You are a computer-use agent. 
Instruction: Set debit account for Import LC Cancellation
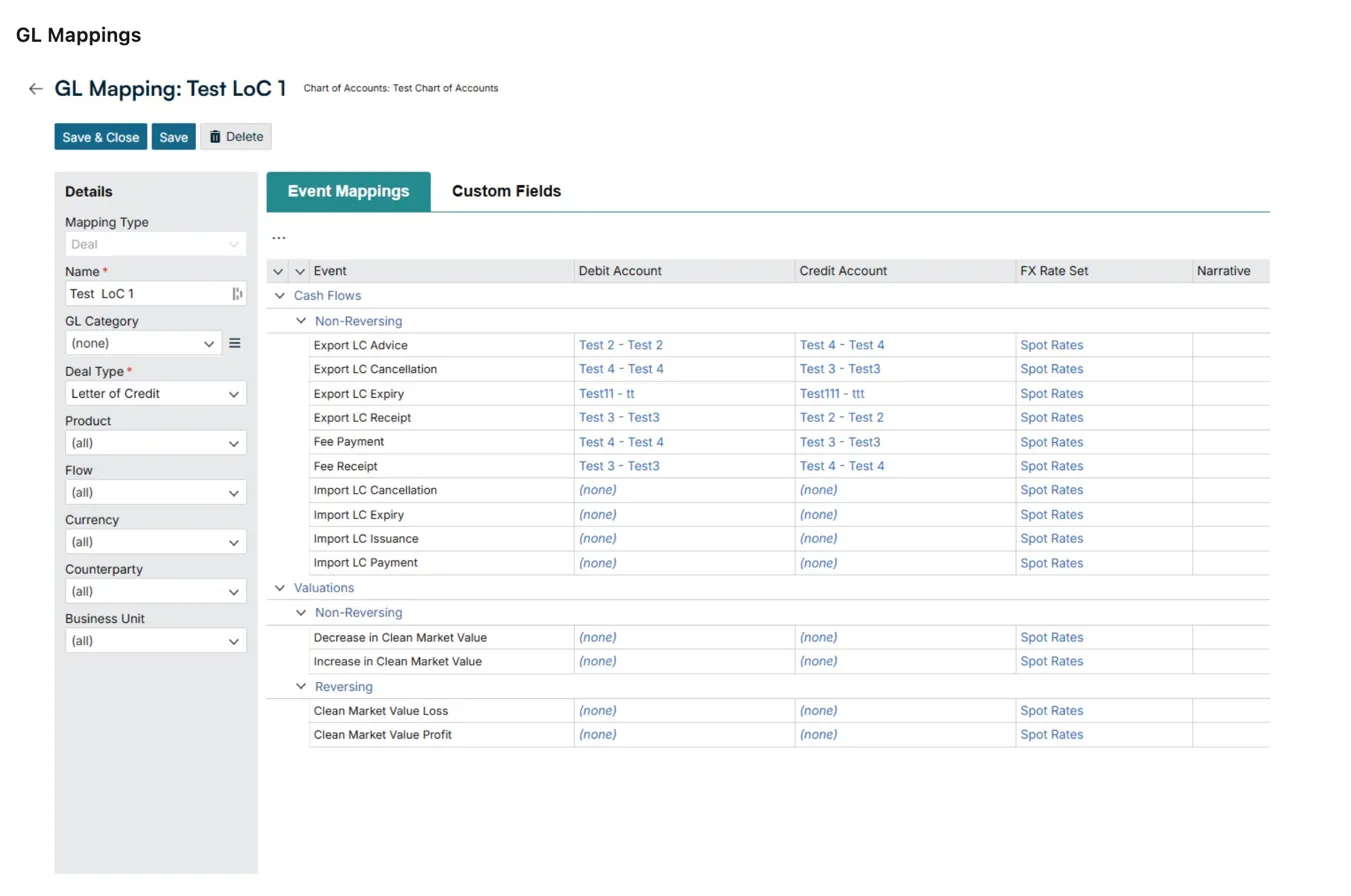pyautogui.click(x=598, y=490)
